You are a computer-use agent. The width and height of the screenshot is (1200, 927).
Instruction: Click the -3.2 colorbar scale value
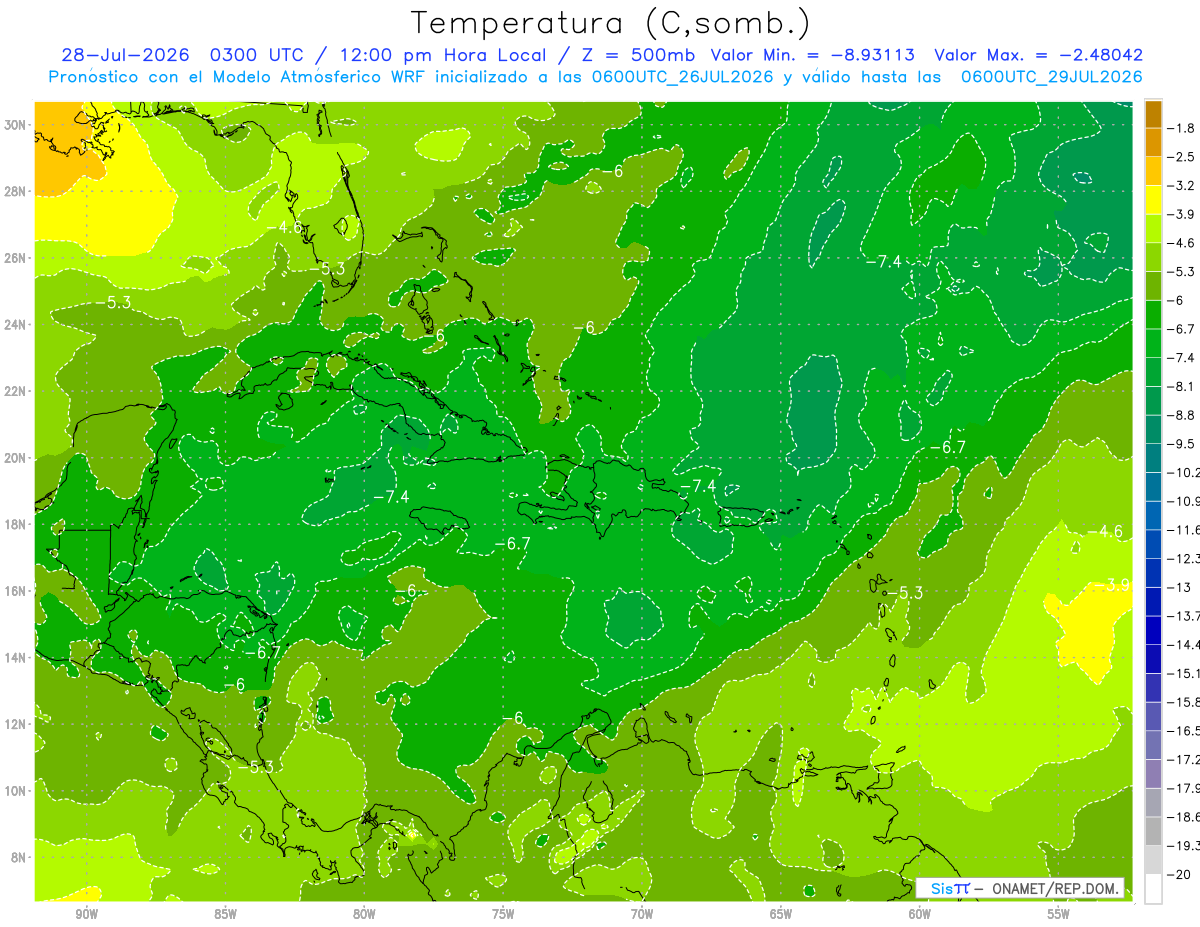(1181, 185)
